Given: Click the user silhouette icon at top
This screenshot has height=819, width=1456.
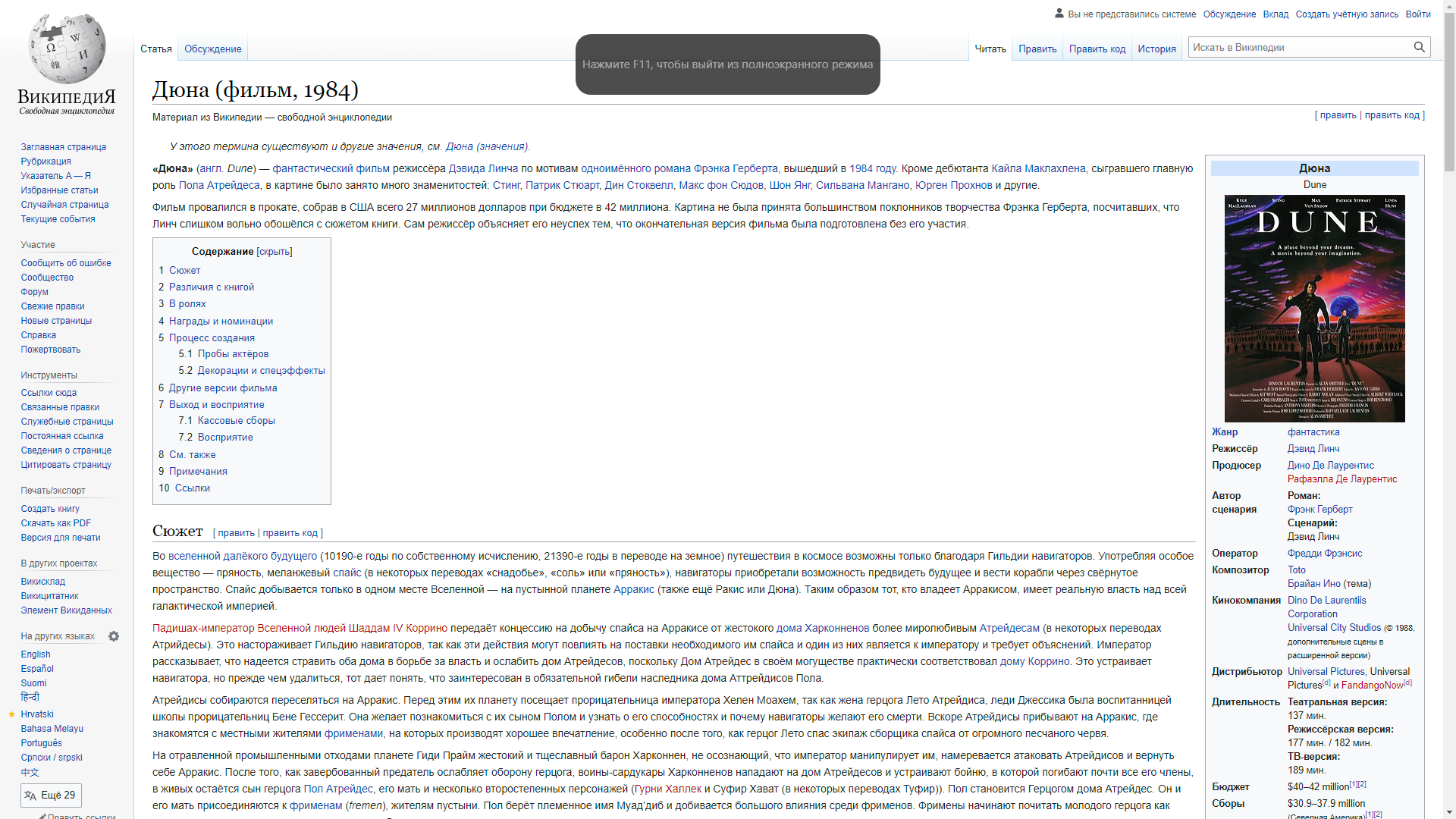Looking at the screenshot, I should (1059, 14).
